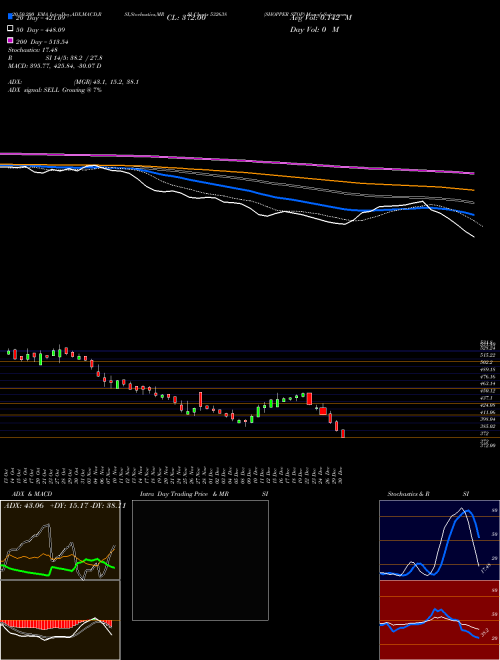Screen dimensions: 500x660
Task: Click the 17.48 value on the stochastics line
Action: 485,569
